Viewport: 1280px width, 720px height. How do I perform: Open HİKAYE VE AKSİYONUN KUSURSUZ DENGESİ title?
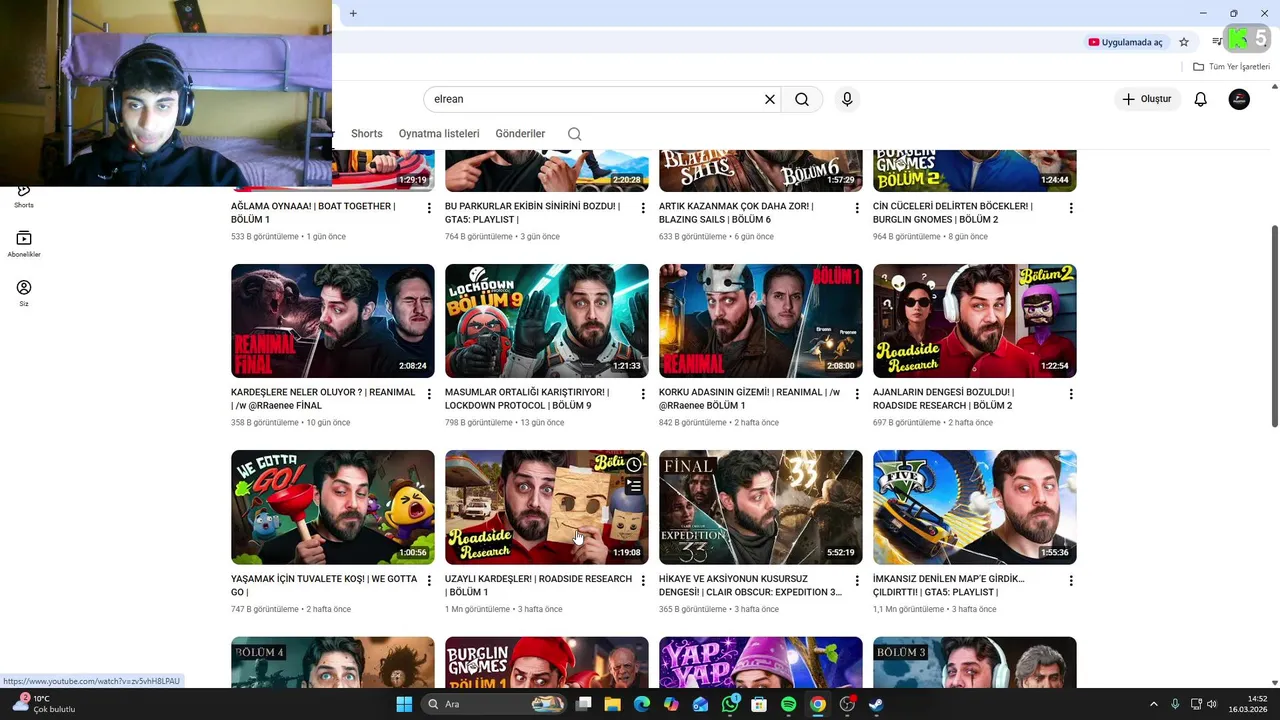click(750, 585)
